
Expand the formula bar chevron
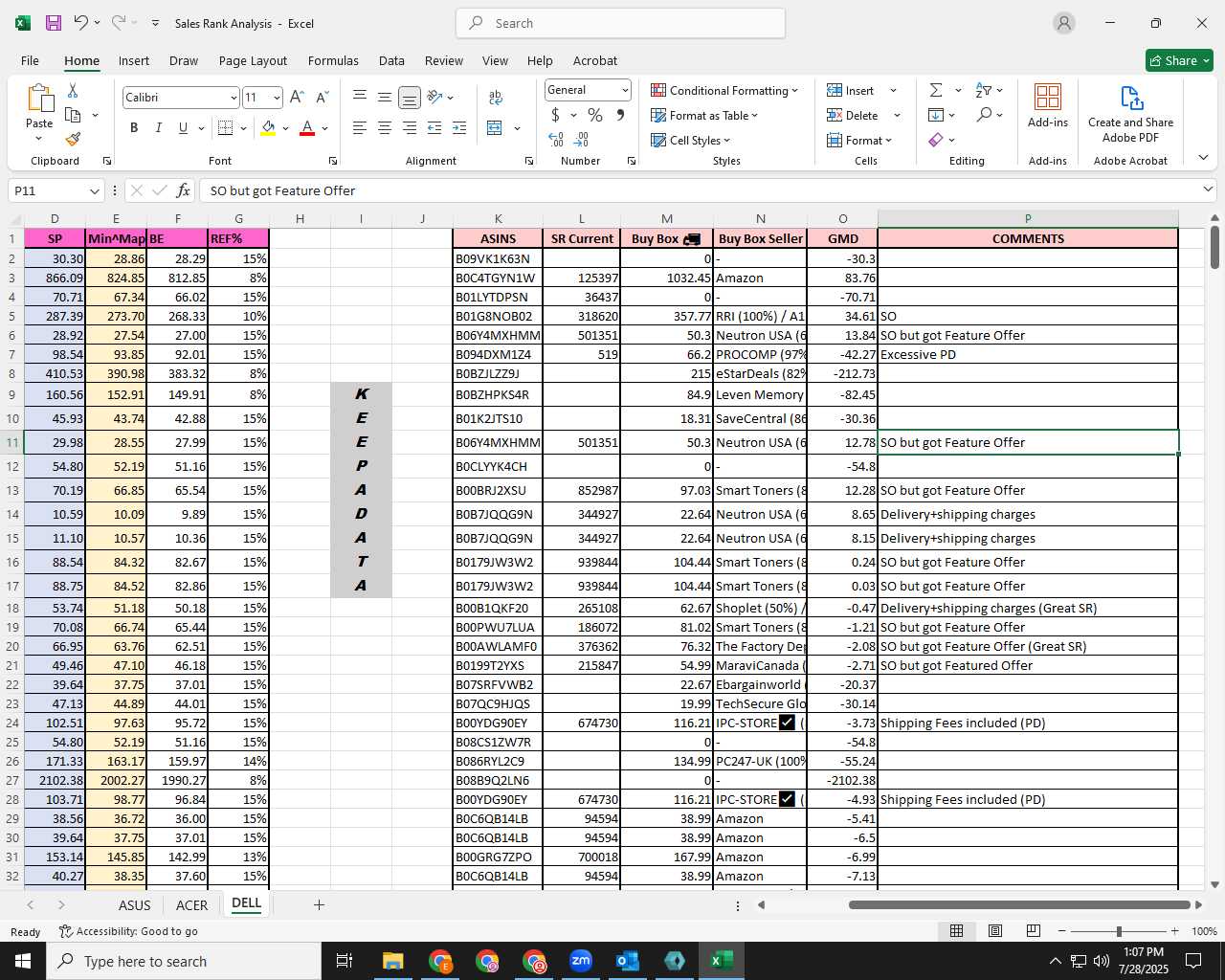coord(1207,189)
